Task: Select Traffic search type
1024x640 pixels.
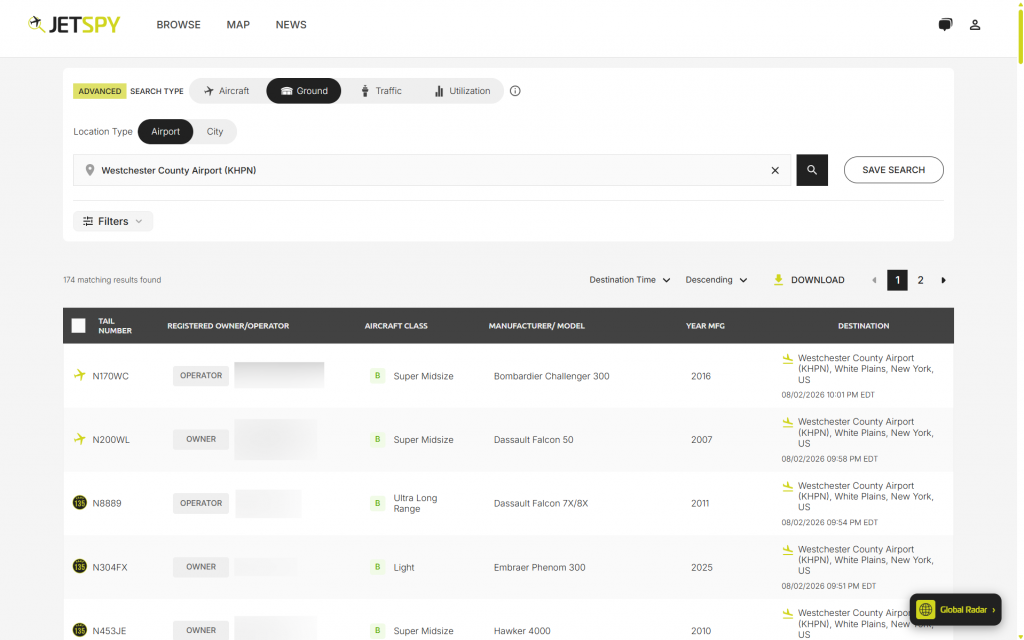Action: tap(381, 91)
